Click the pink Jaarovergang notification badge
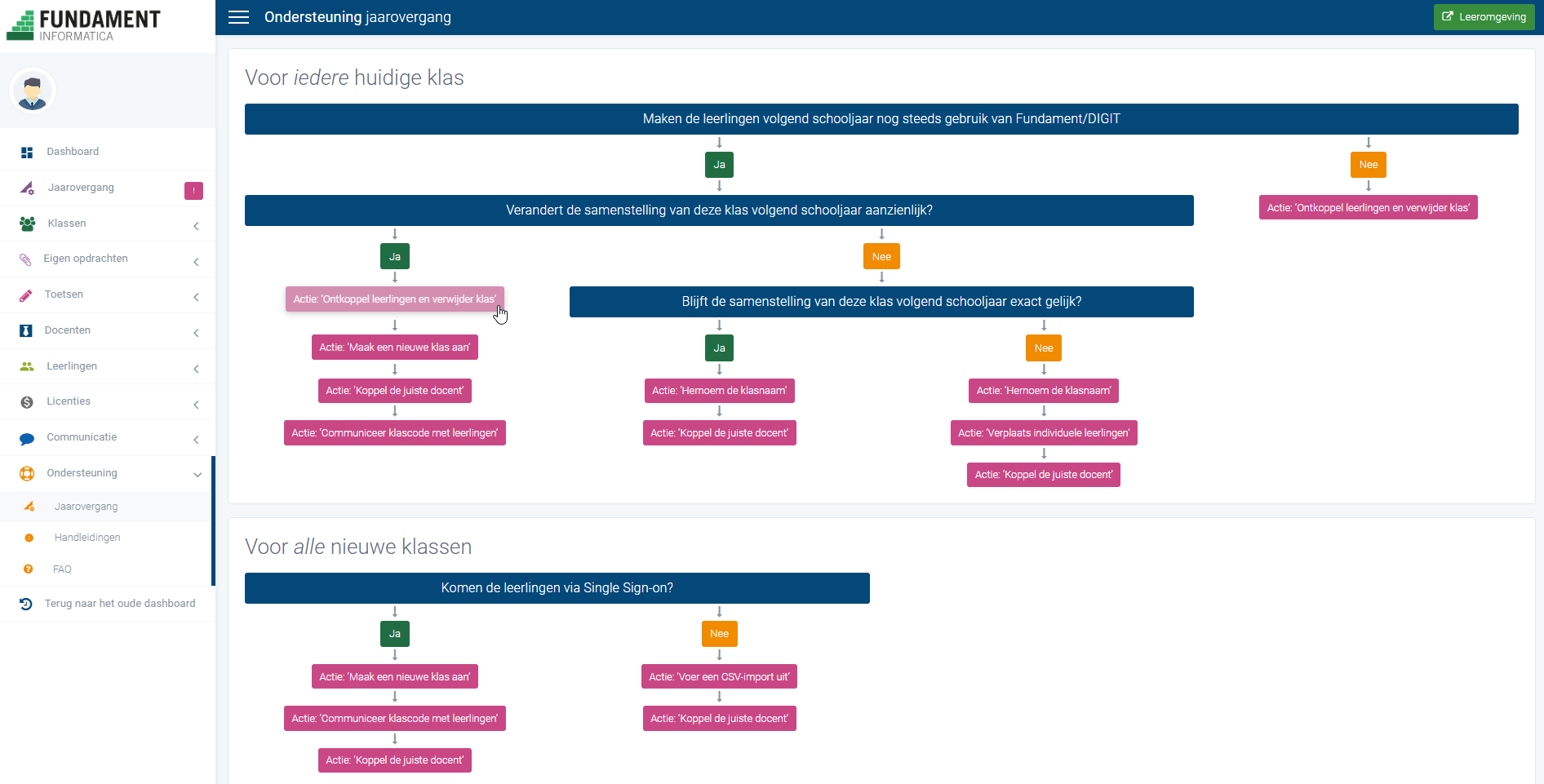 (x=193, y=191)
